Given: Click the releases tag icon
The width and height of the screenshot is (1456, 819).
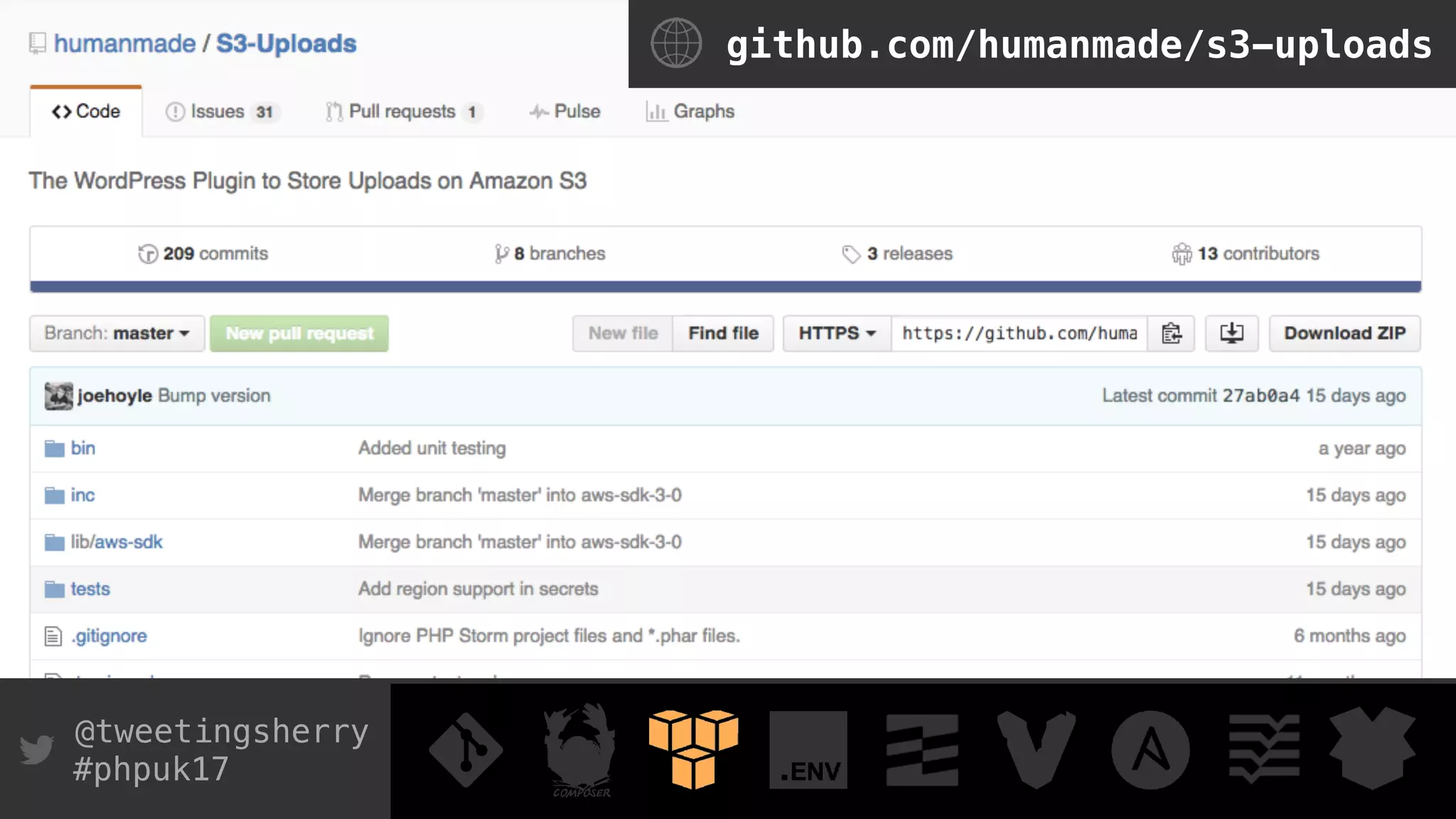Looking at the screenshot, I should [x=851, y=255].
